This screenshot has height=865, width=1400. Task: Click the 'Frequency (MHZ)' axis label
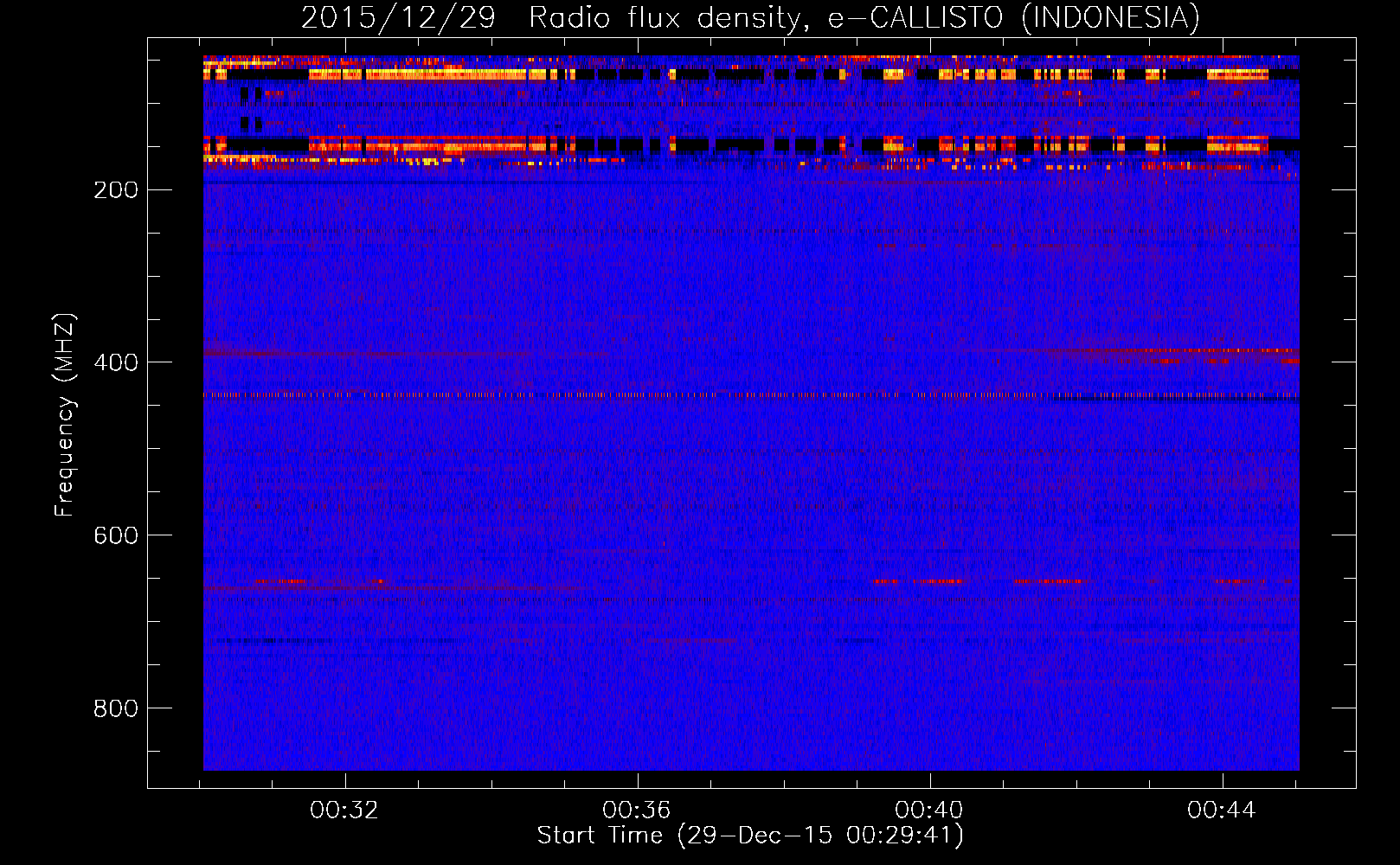point(64,415)
